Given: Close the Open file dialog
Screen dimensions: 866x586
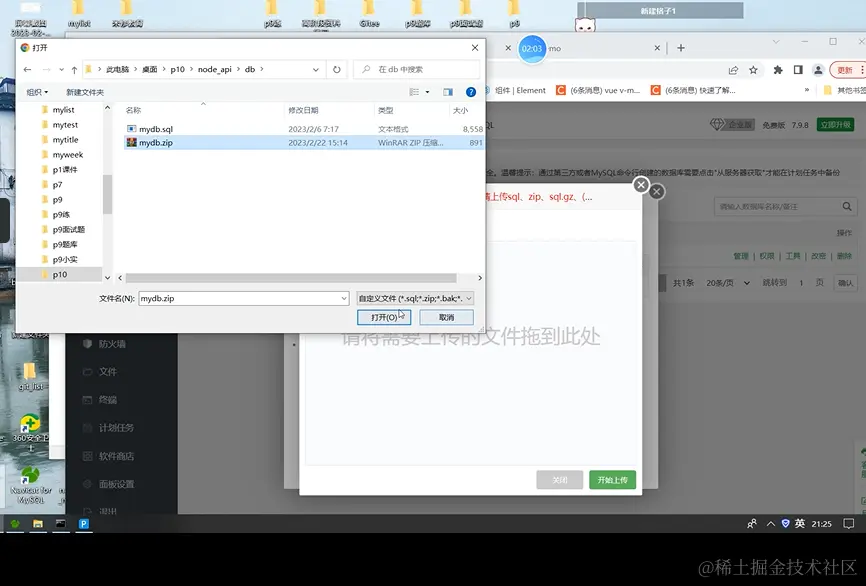Looking at the screenshot, I should click(474, 48).
